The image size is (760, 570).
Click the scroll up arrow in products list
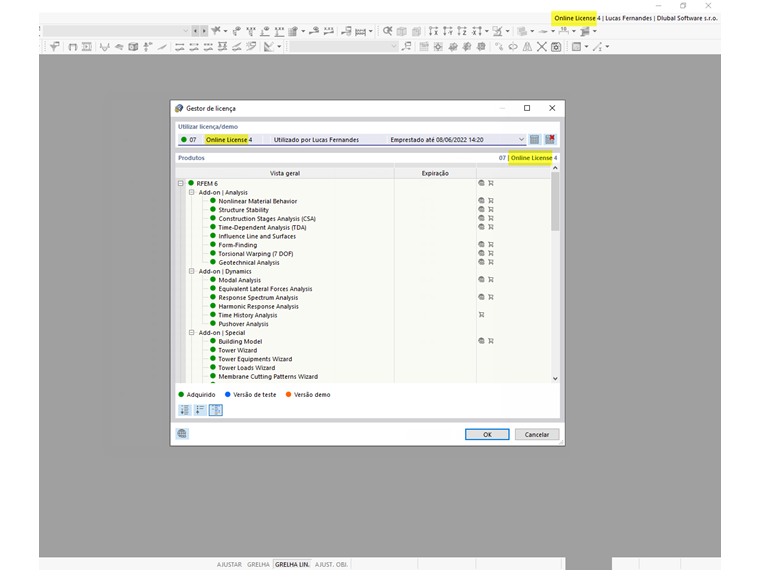(x=555, y=168)
